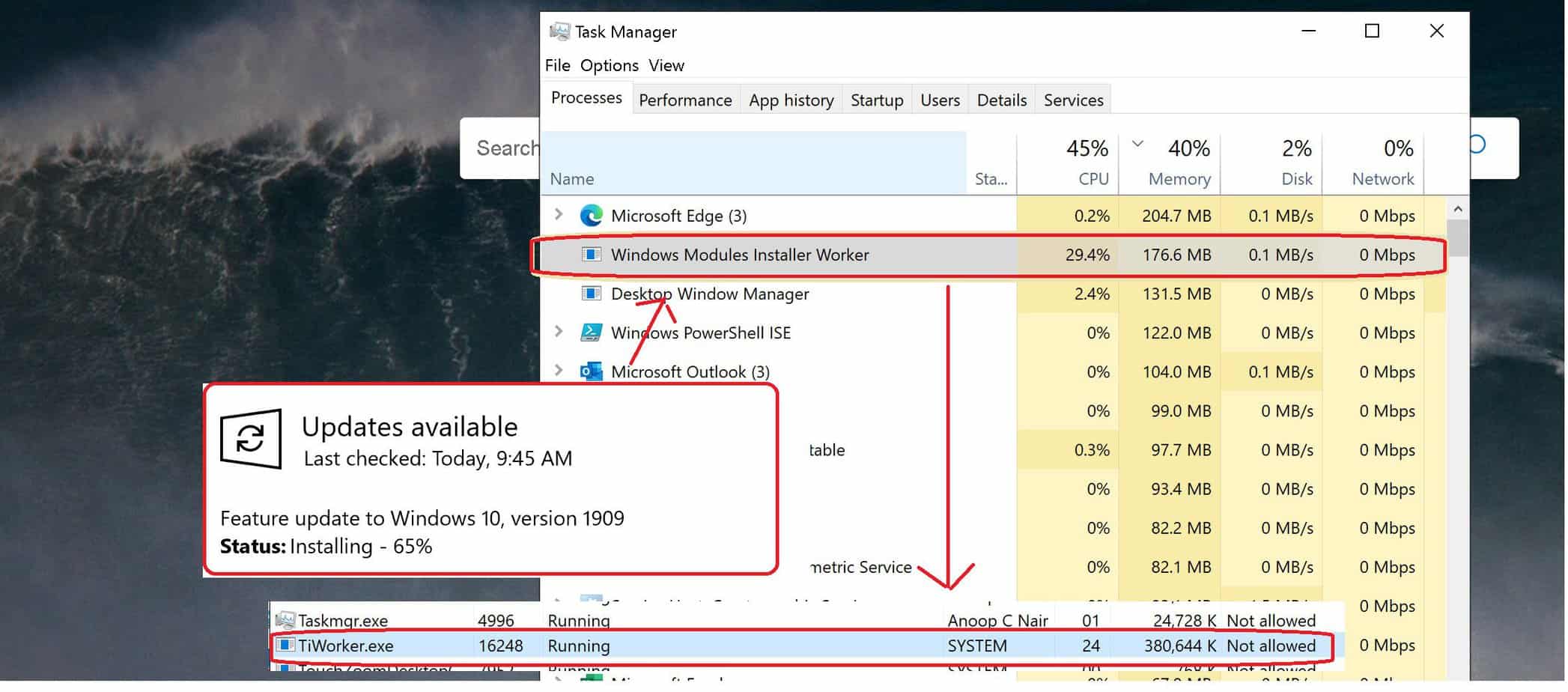Sort by the Network column header
Image resolution: width=1568 pixels, height=692 pixels.
coord(1373,163)
